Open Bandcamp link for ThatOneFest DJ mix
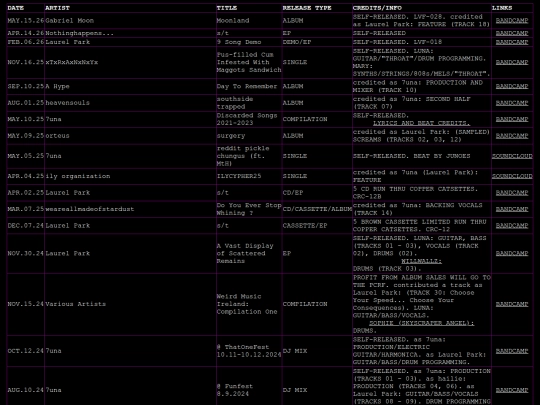 point(512,351)
